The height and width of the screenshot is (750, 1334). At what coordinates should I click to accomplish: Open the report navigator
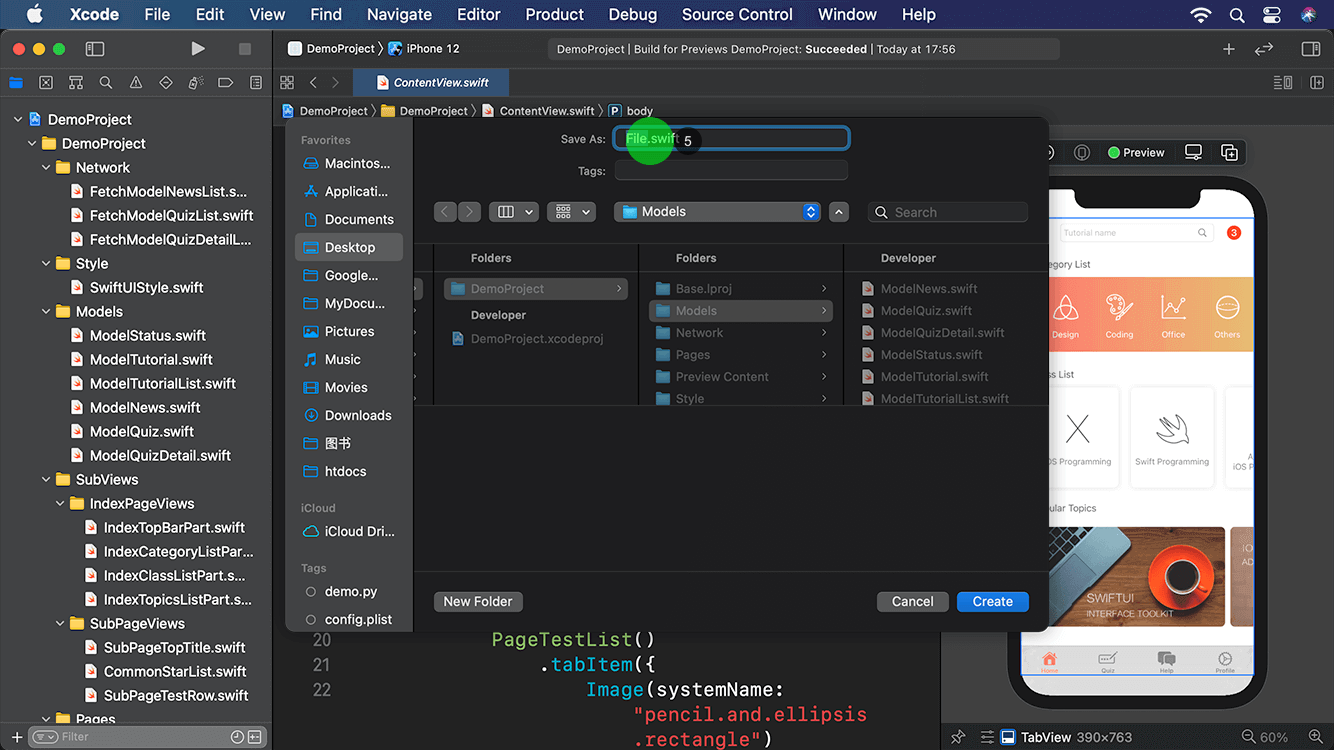pos(256,83)
